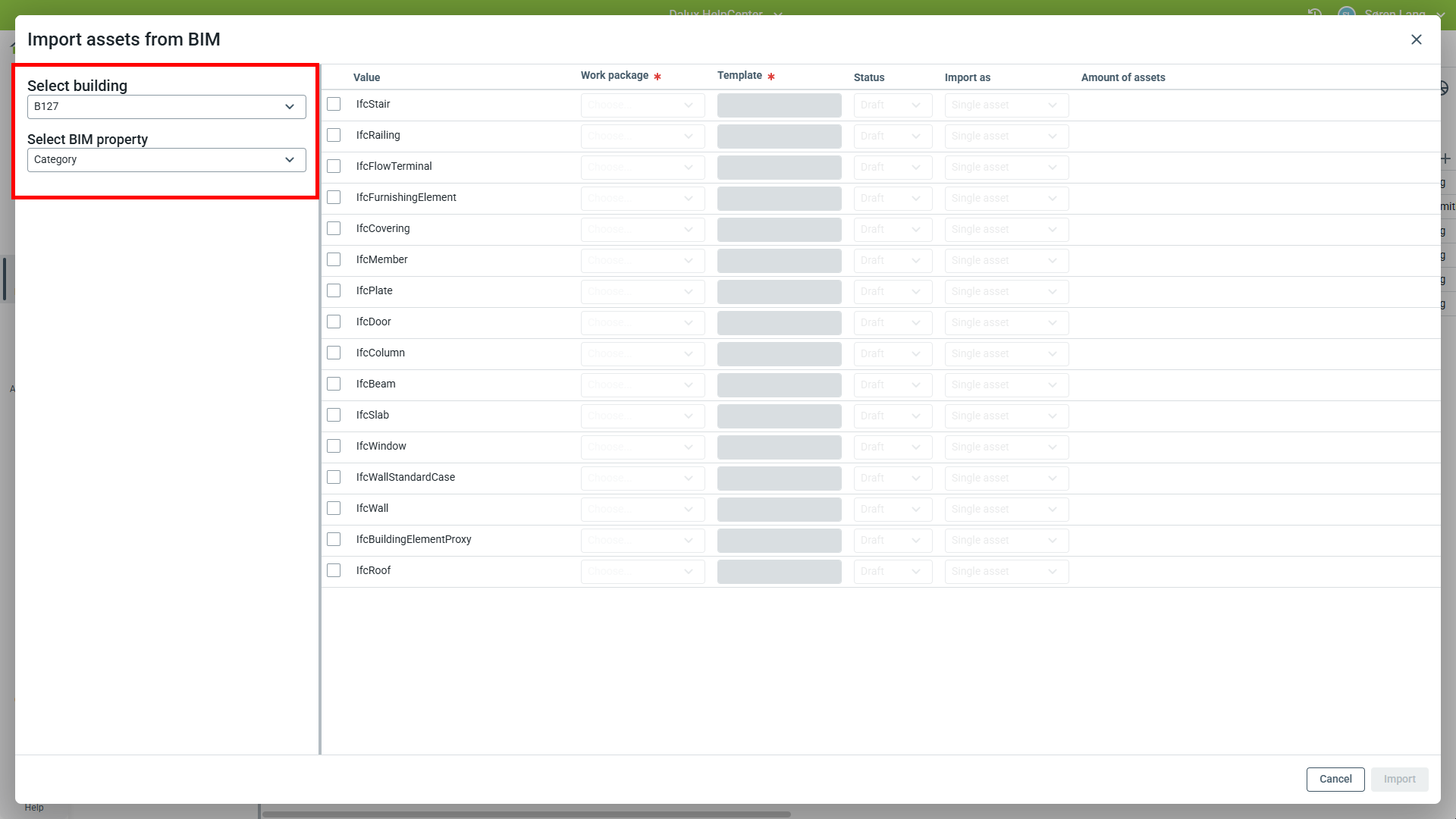Click the plus icon at right edge
The image size is (1456, 819).
tap(1445, 158)
